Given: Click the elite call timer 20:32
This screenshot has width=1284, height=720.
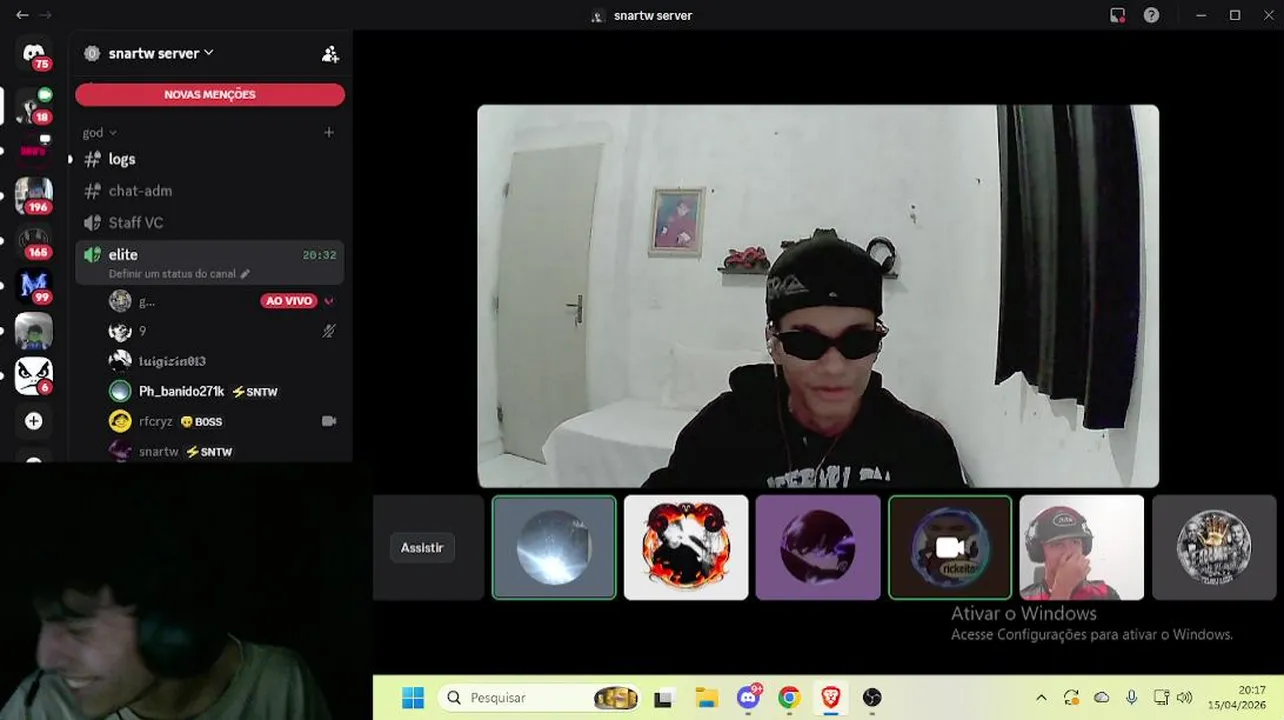Looking at the screenshot, I should 319,255.
